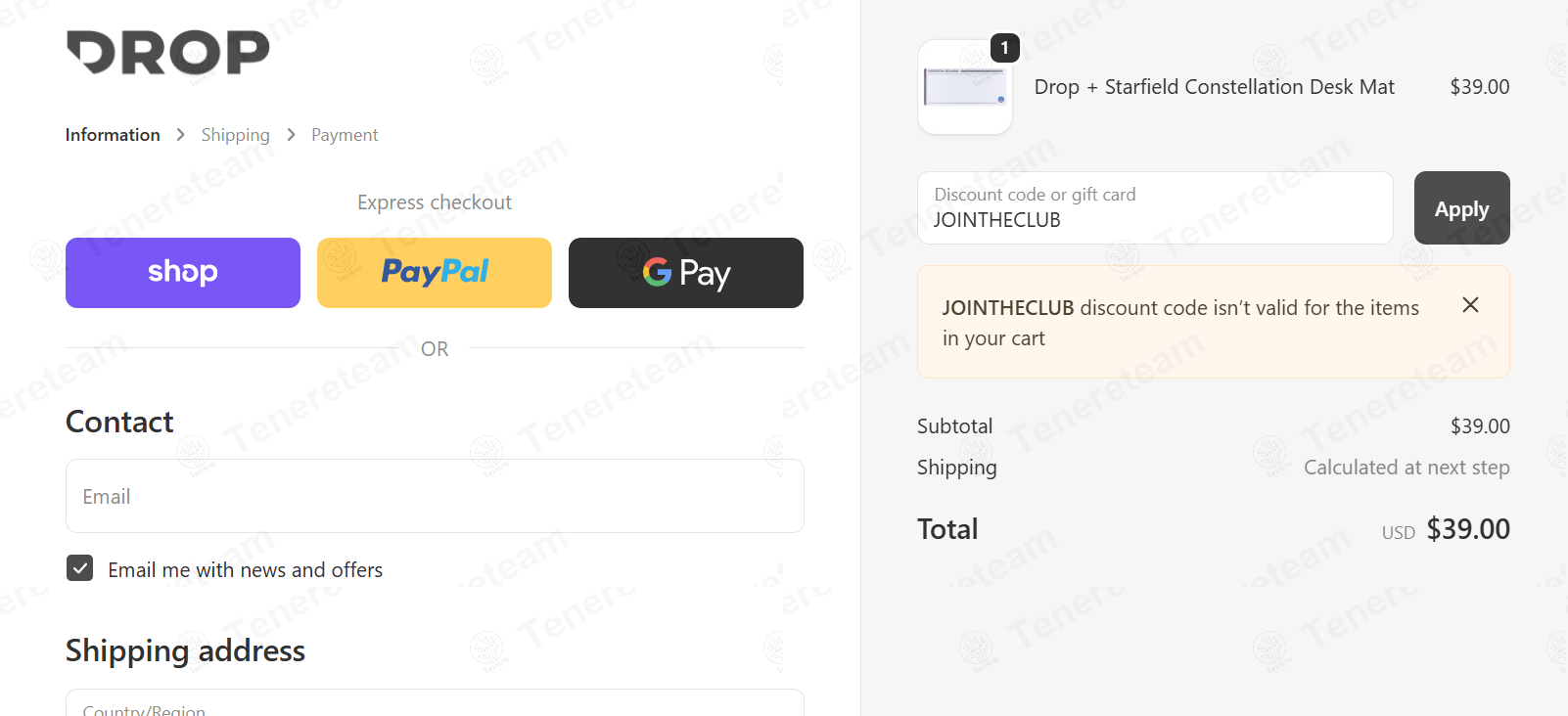Open the Payment breadcrumb step
This screenshot has height=716, width=1568.
point(345,135)
